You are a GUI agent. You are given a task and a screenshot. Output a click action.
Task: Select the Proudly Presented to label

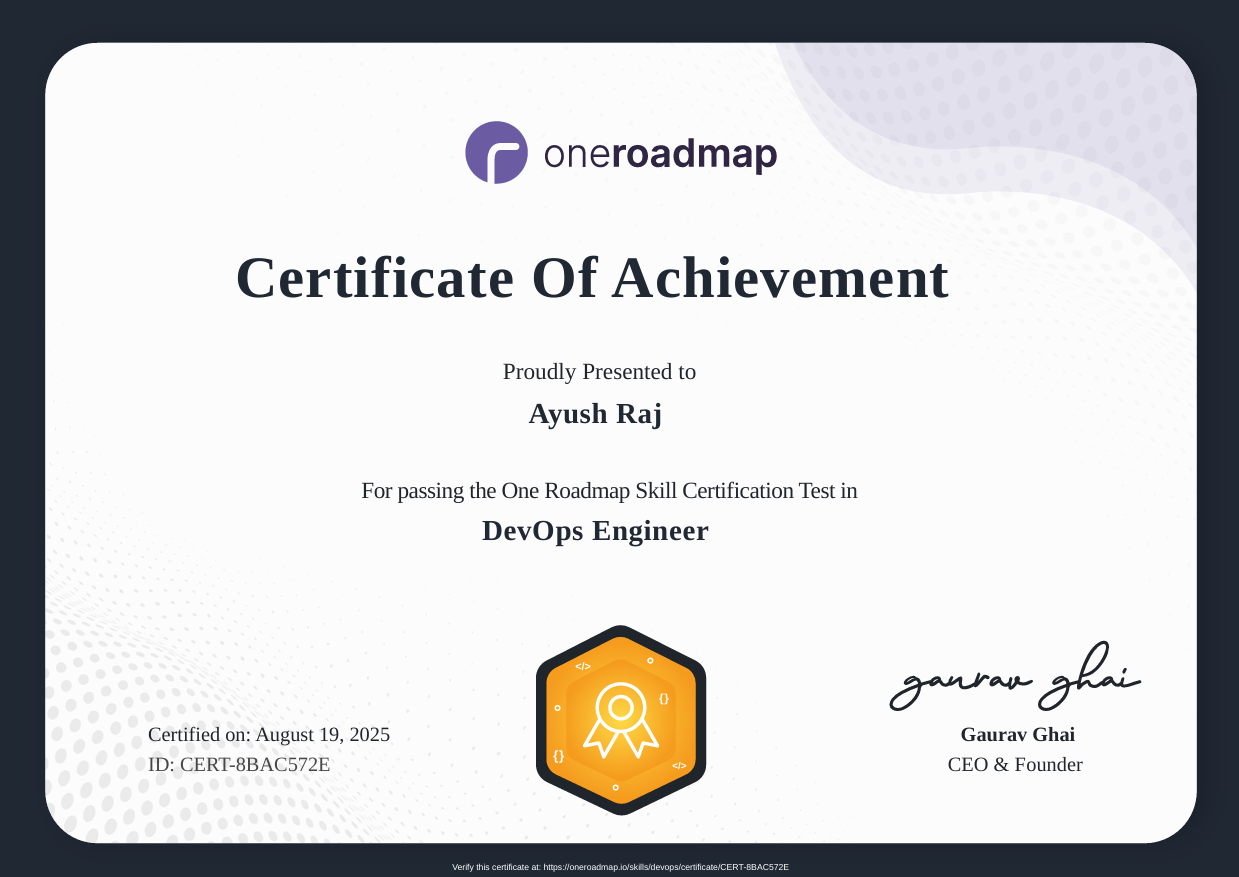pos(598,371)
